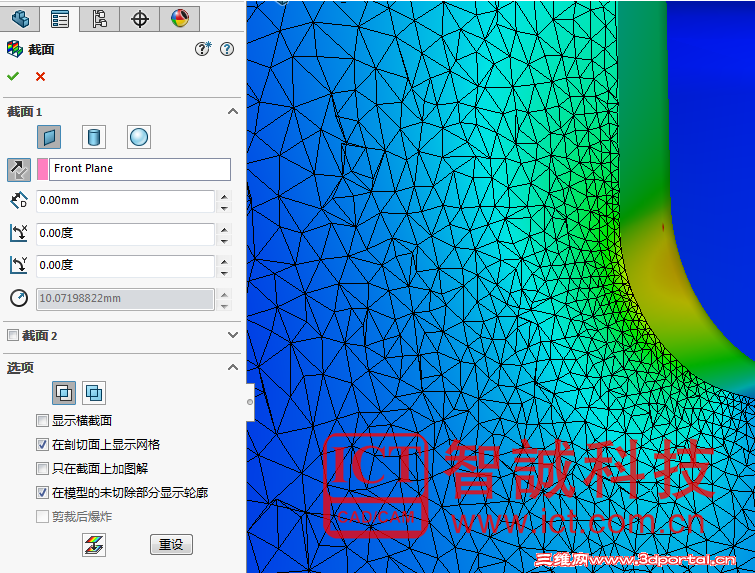
Task: Decrease the X rotation angle
Action: 224,240
